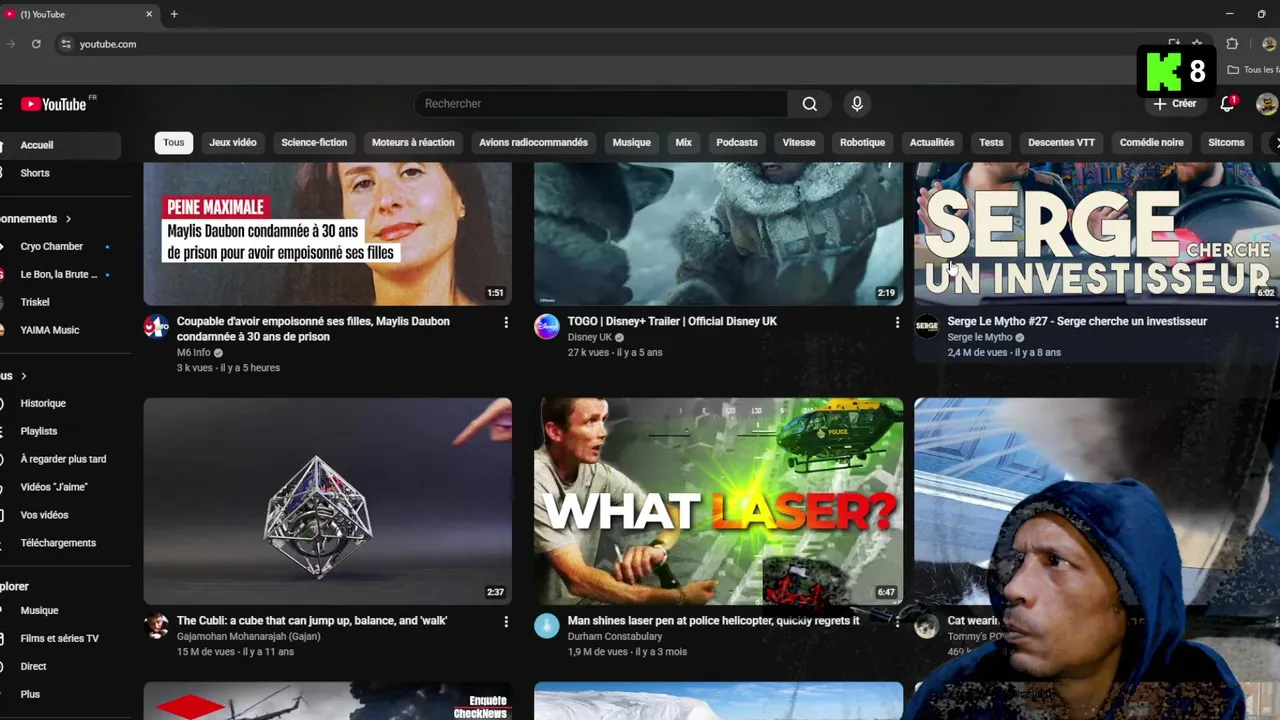Expand the Vous section chevron
Image resolution: width=1280 pixels, height=720 pixels.
[x=23, y=376]
